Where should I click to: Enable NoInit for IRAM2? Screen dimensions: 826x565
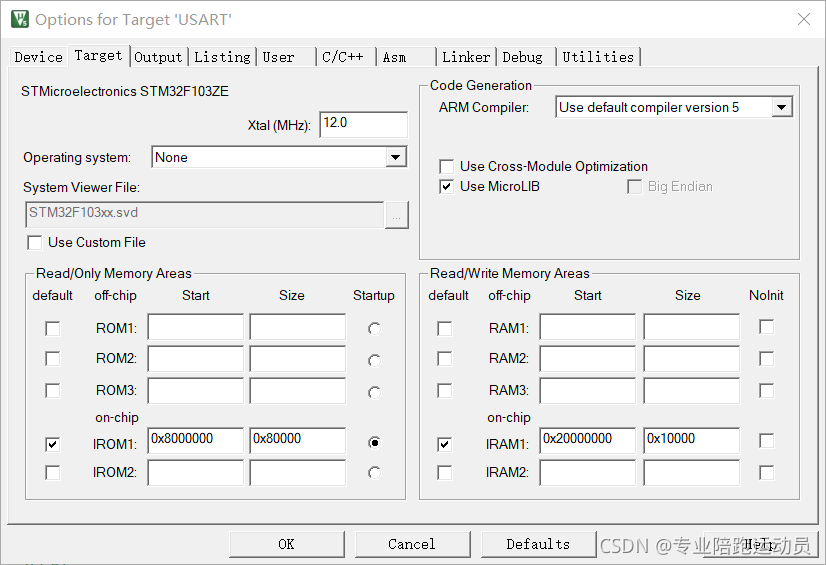(766, 472)
